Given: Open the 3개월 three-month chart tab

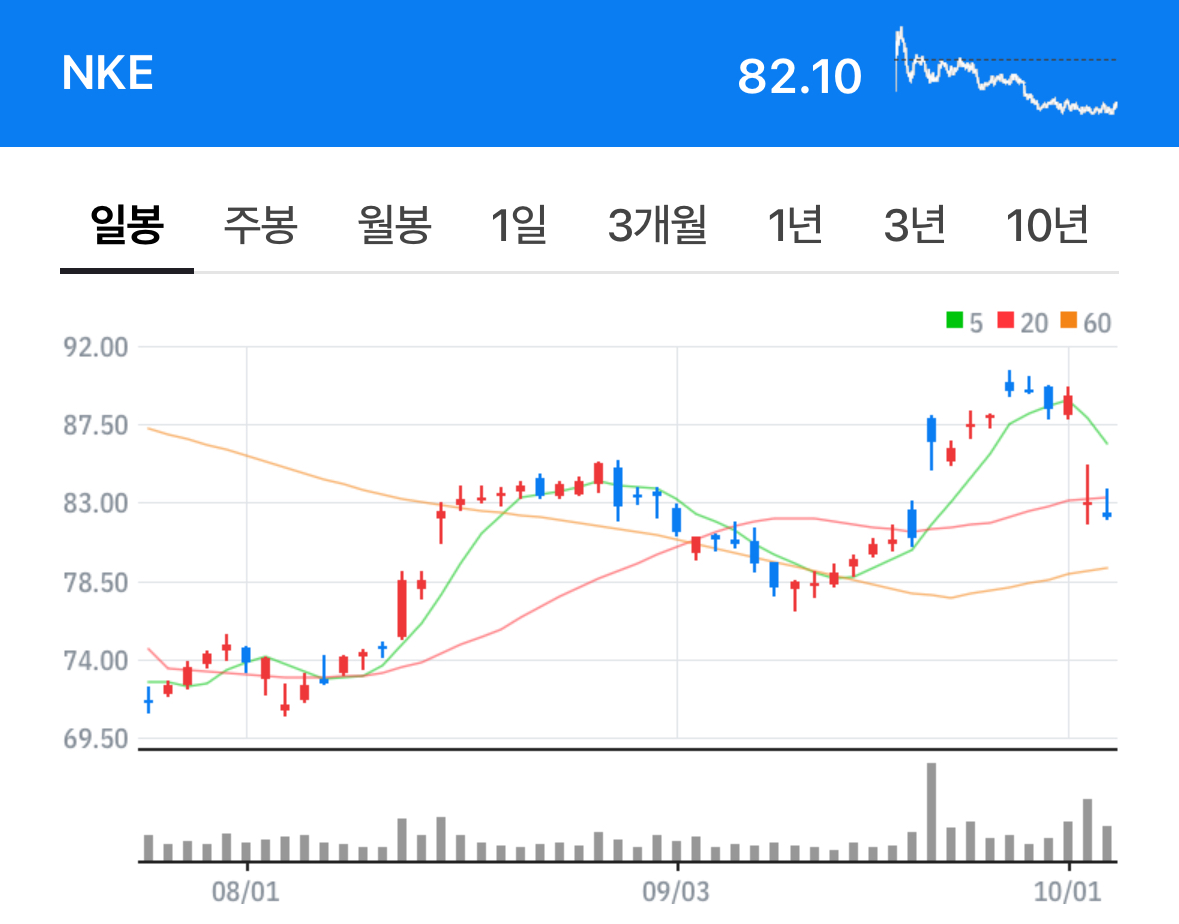Looking at the screenshot, I should (657, 224).
